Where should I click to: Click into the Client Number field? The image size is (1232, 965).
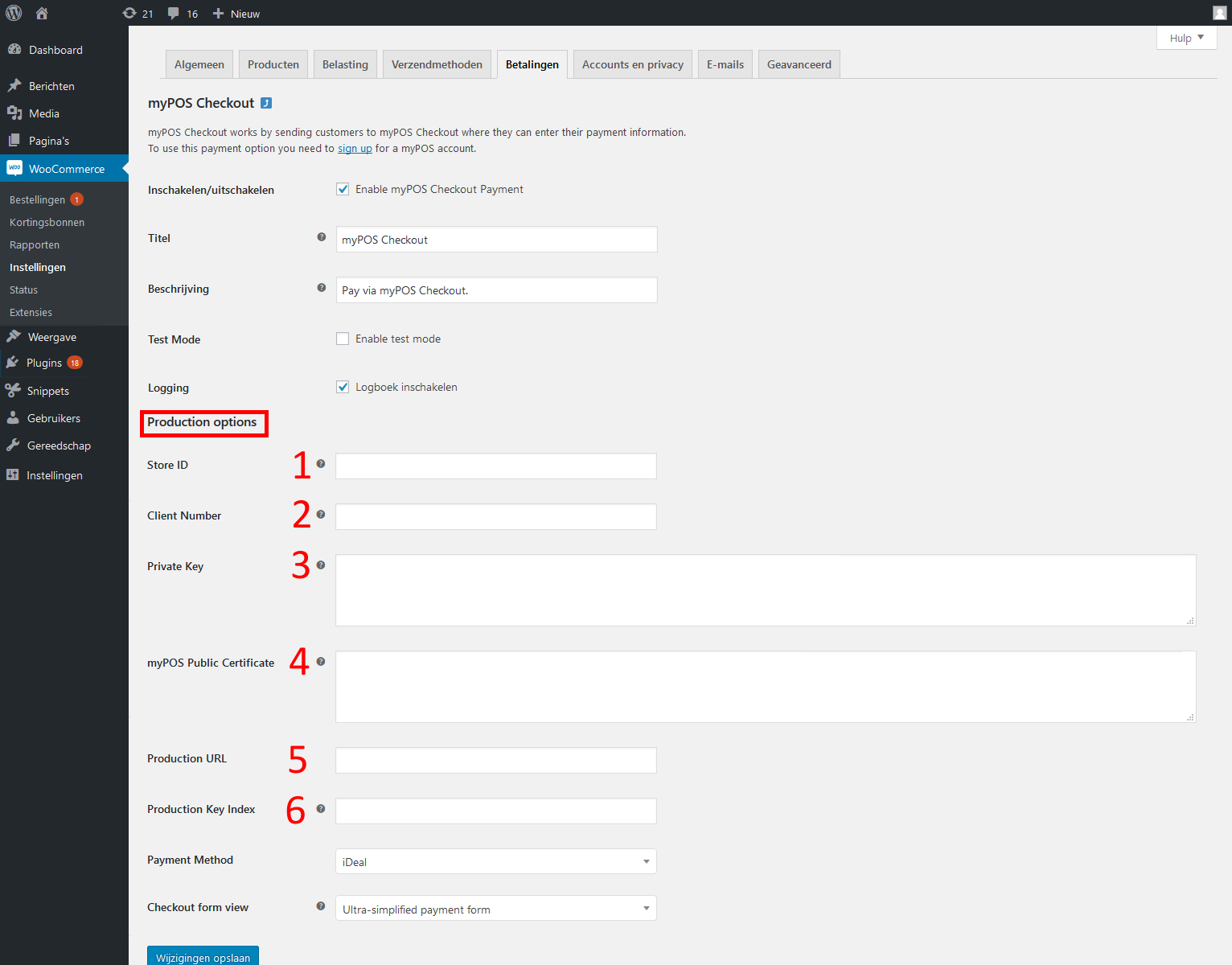point(495,517)
